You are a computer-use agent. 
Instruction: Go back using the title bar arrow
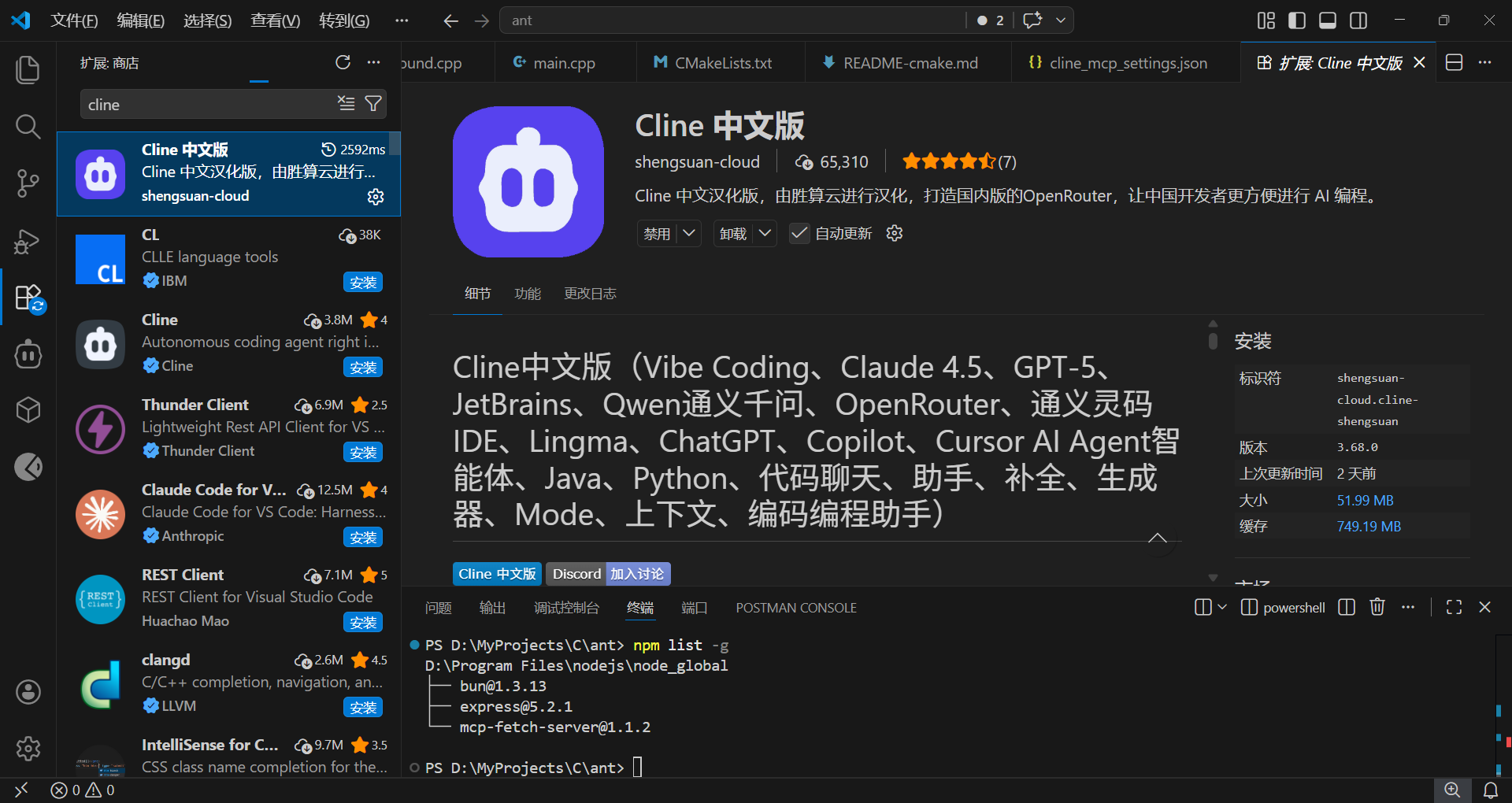(x=450, y=20)
